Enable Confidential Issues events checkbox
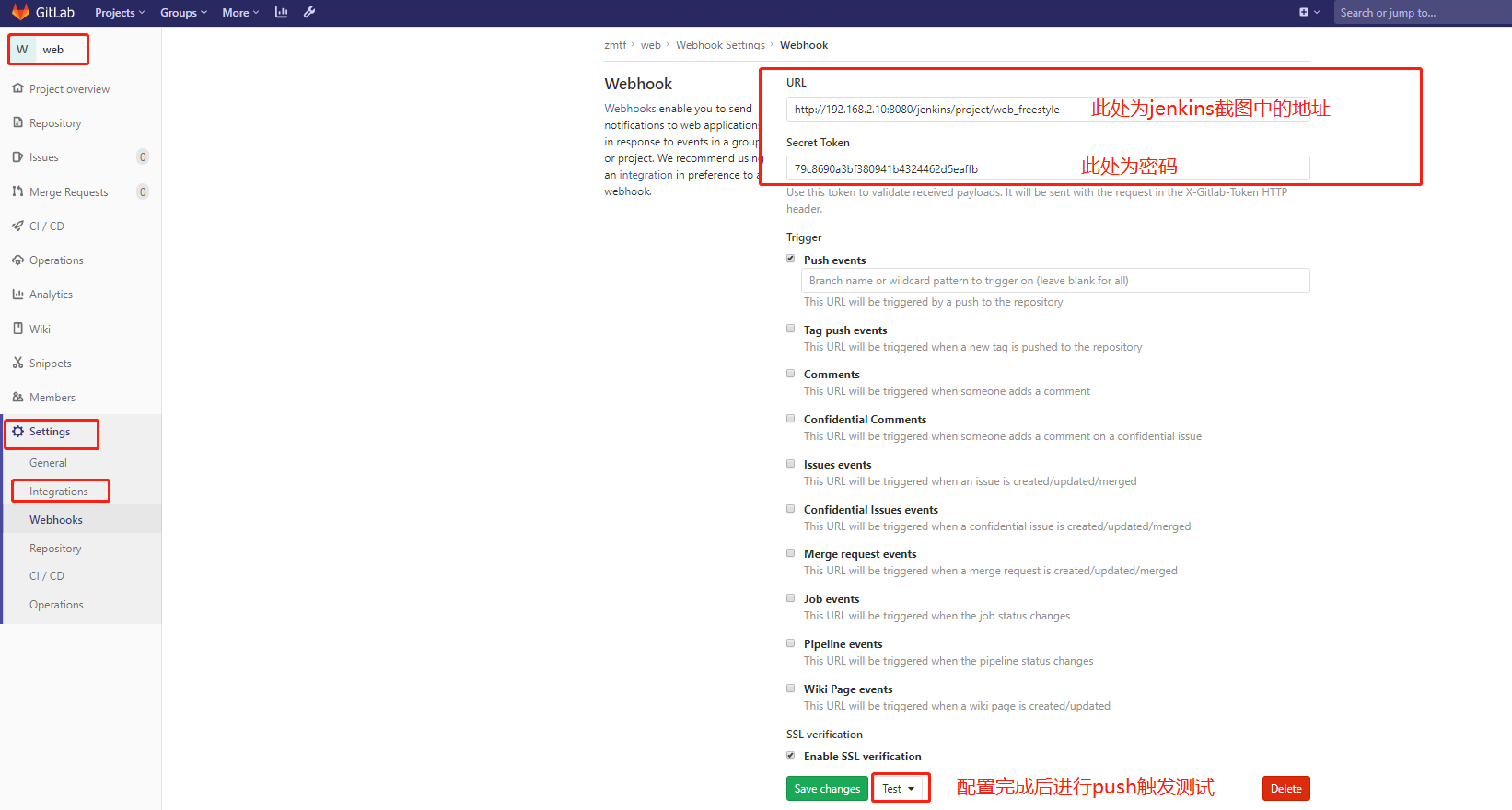Viewport: 1512px width, 810px height. coord(790,509)
